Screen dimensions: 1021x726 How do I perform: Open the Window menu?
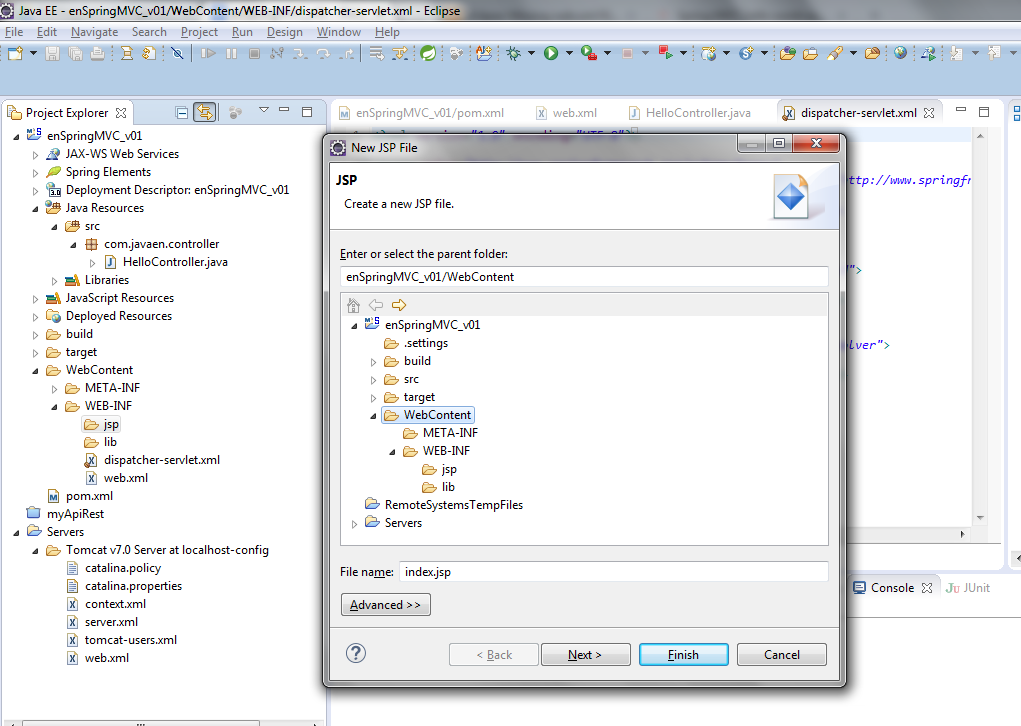(x=339, y=32)
